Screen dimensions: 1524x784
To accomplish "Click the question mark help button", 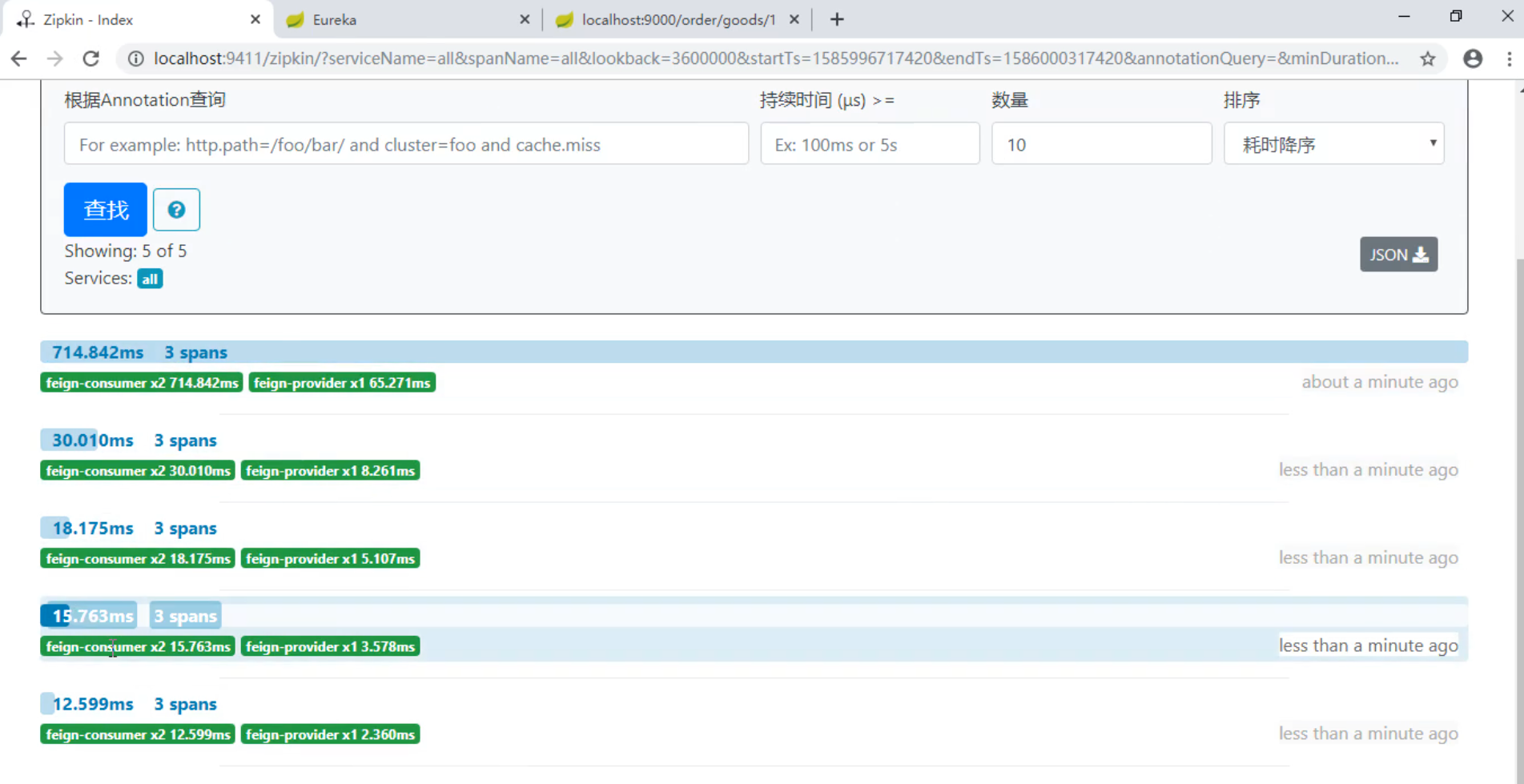I will [x=176, y=210].
